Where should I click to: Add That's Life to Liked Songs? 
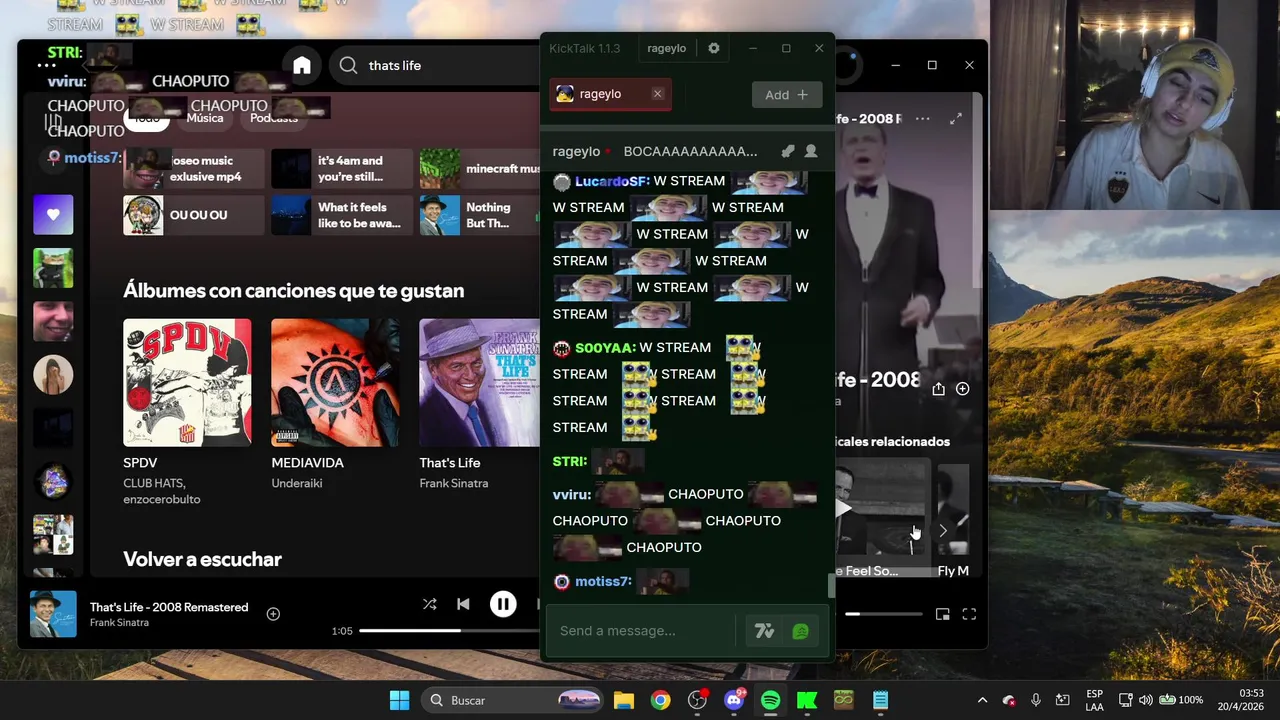point(273,614)
